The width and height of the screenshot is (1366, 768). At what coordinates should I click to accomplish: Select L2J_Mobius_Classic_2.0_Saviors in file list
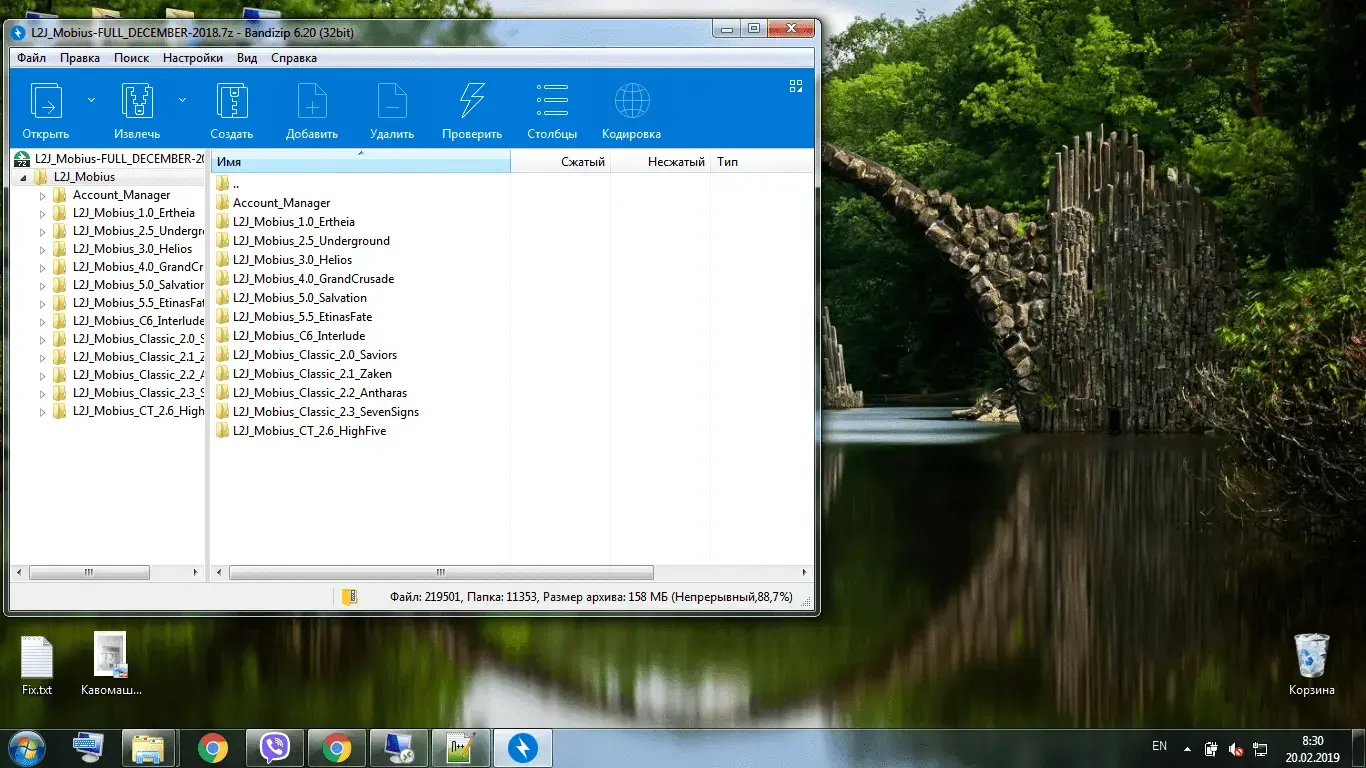tap(314, 355)
